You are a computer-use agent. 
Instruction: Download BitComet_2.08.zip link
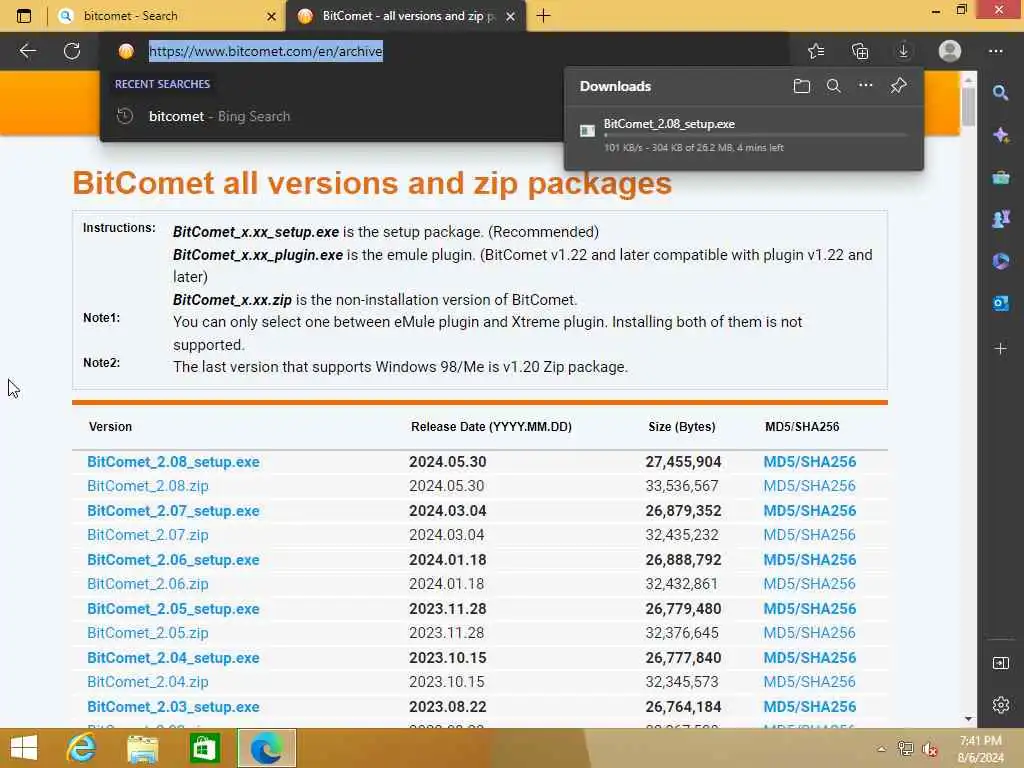pyautogui.click(x=148, y=486)
